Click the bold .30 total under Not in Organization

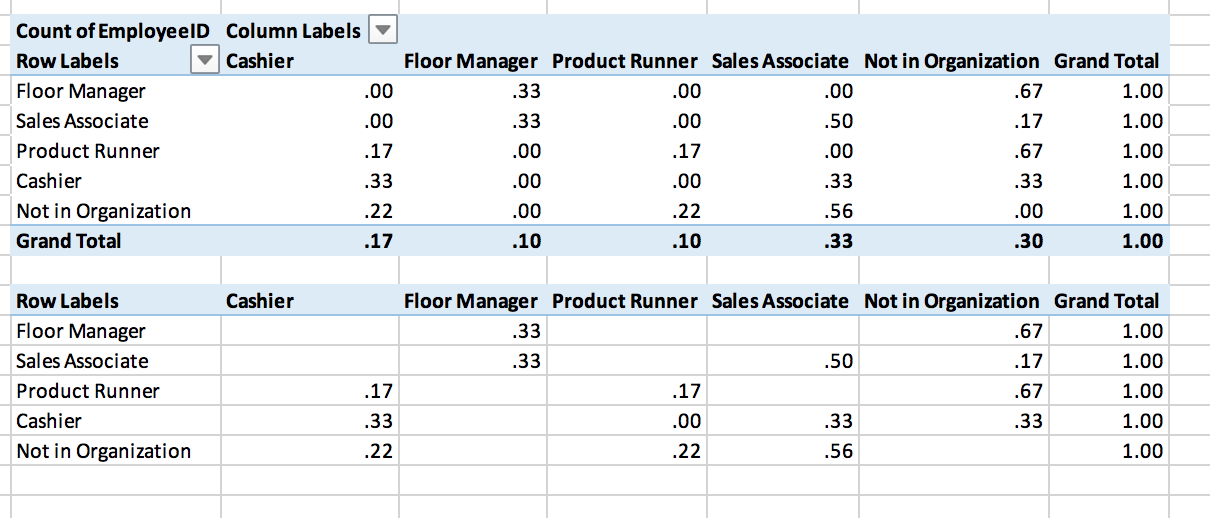pos(1027,241)
